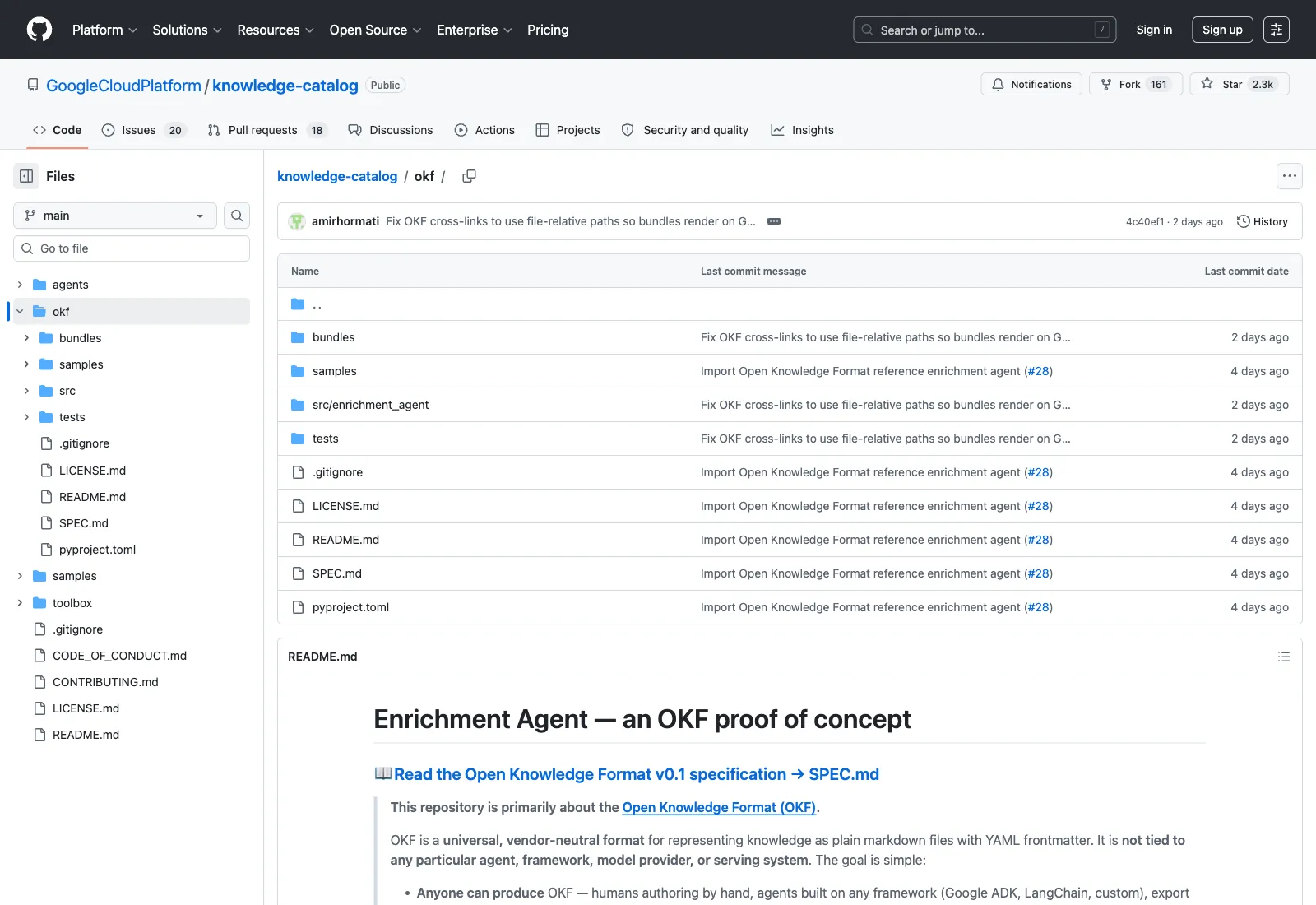This screenshot has height=905, width=1316.
Task: Open the Open Source menu dropdown
Action: 375,30
